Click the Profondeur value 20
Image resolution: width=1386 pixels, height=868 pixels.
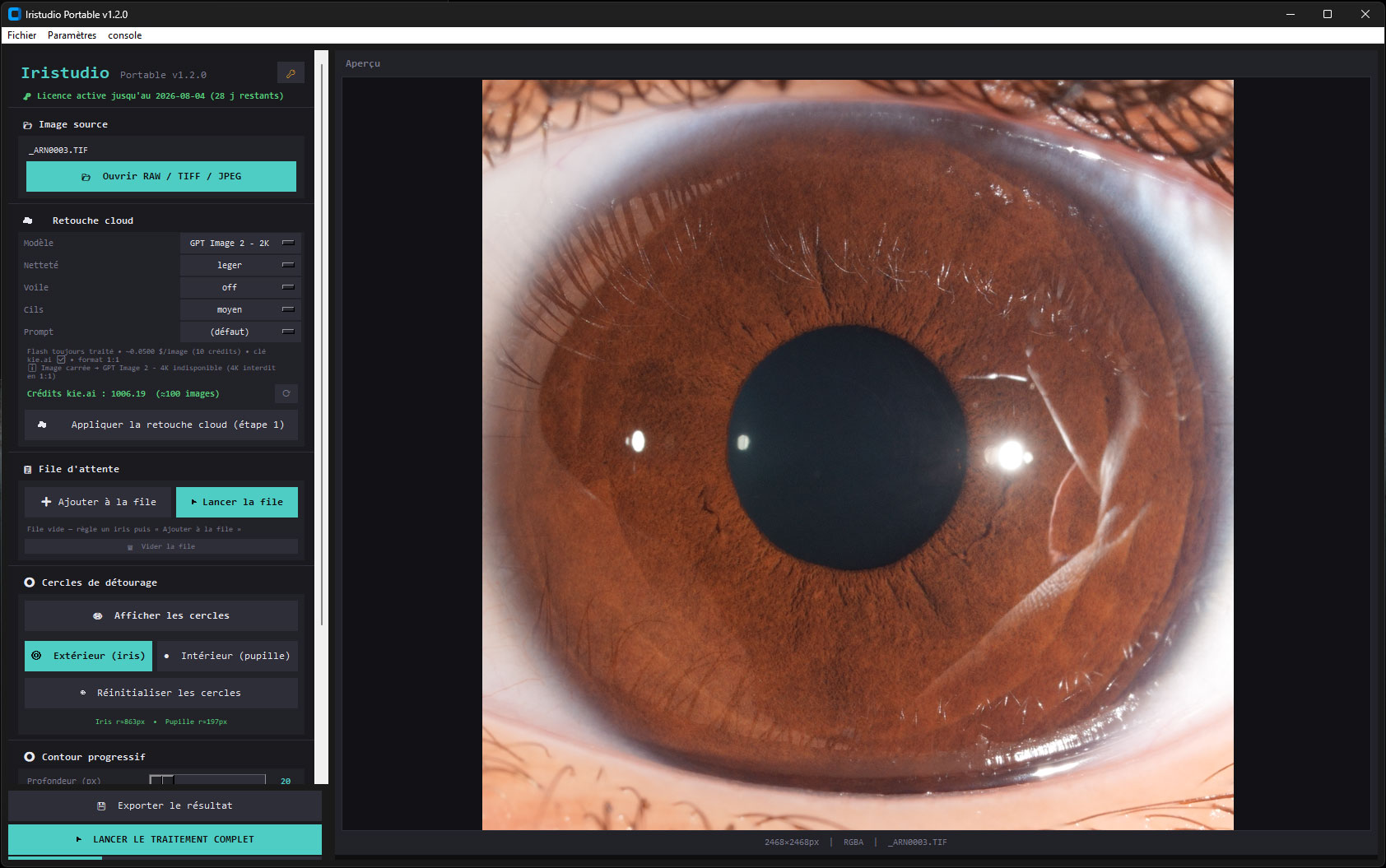click(x=286, y=781)
